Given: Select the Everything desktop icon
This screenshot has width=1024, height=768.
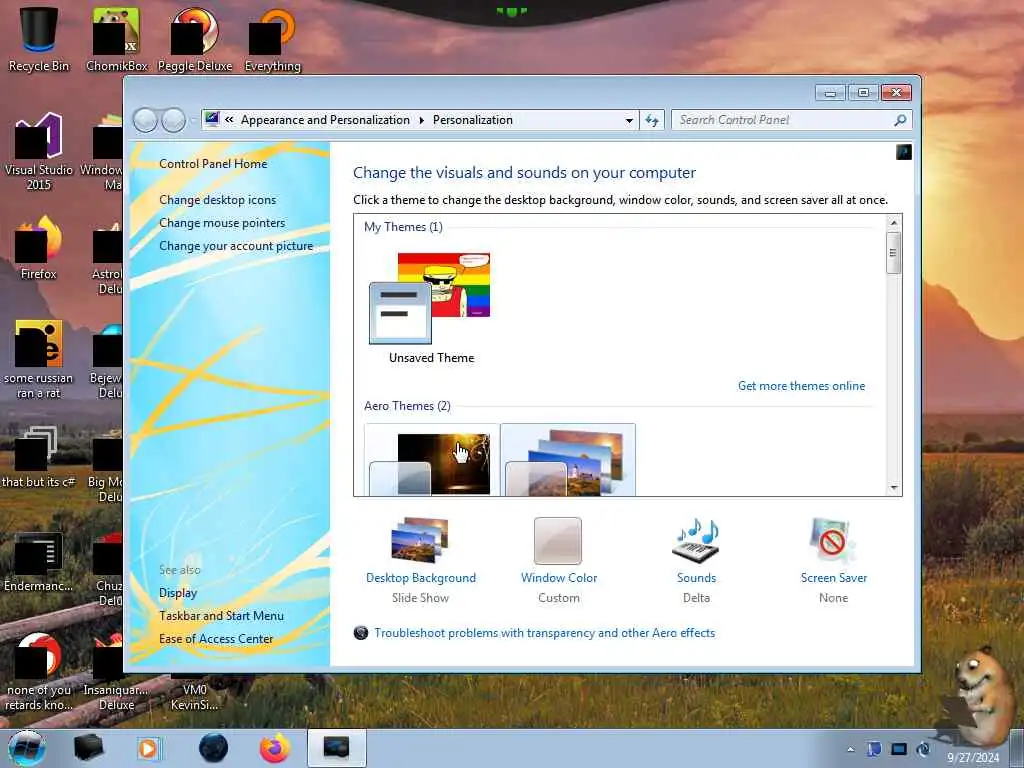Looking at the screenshot, I should coord(272,39).
